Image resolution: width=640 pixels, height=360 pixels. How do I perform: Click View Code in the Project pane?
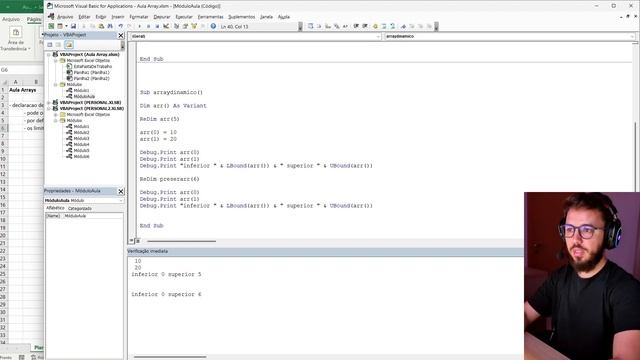50,44
